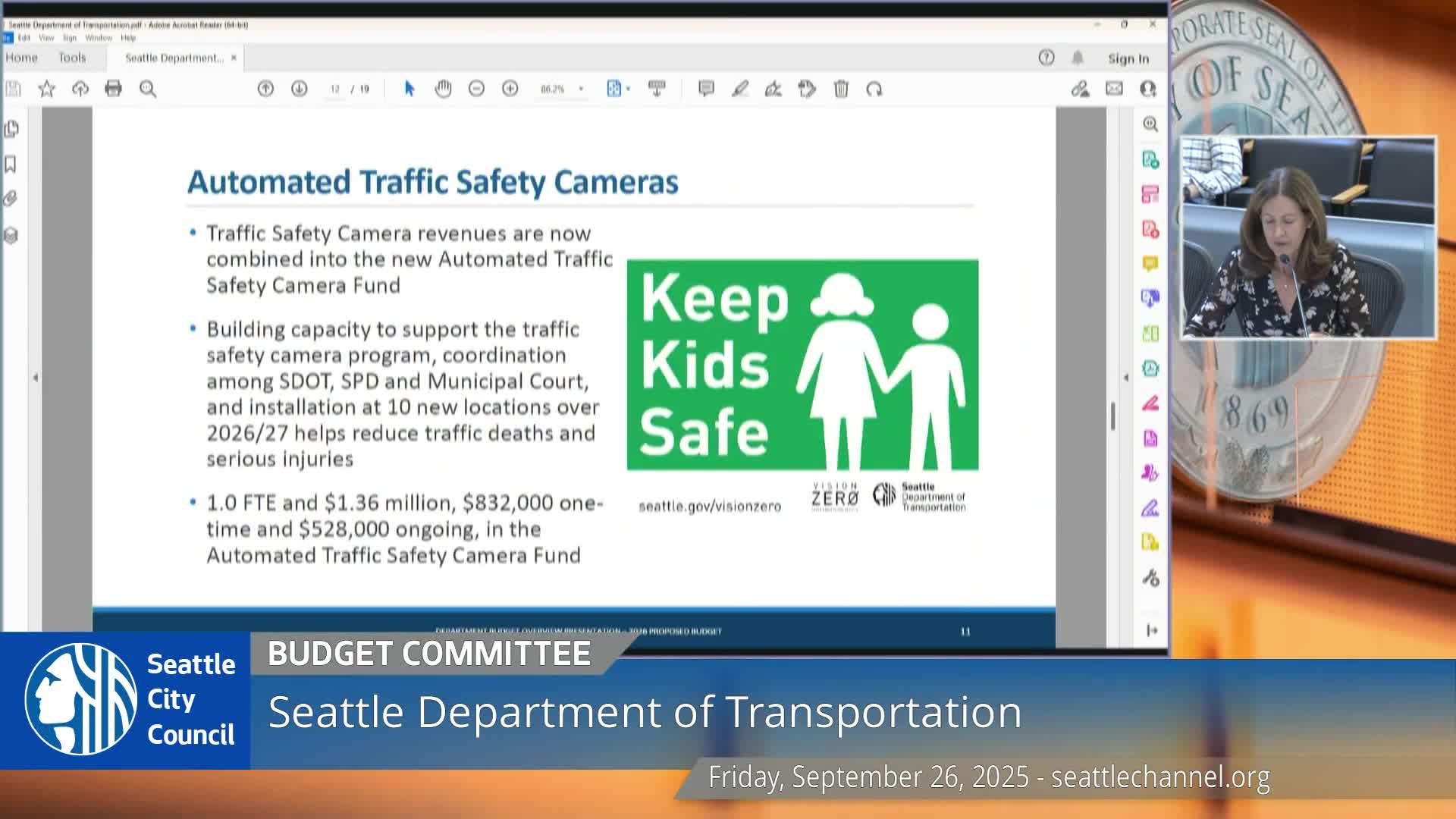The image size is (1456, 819).
Task: Click the notification bell button
Action: (x=1078, y=58)
